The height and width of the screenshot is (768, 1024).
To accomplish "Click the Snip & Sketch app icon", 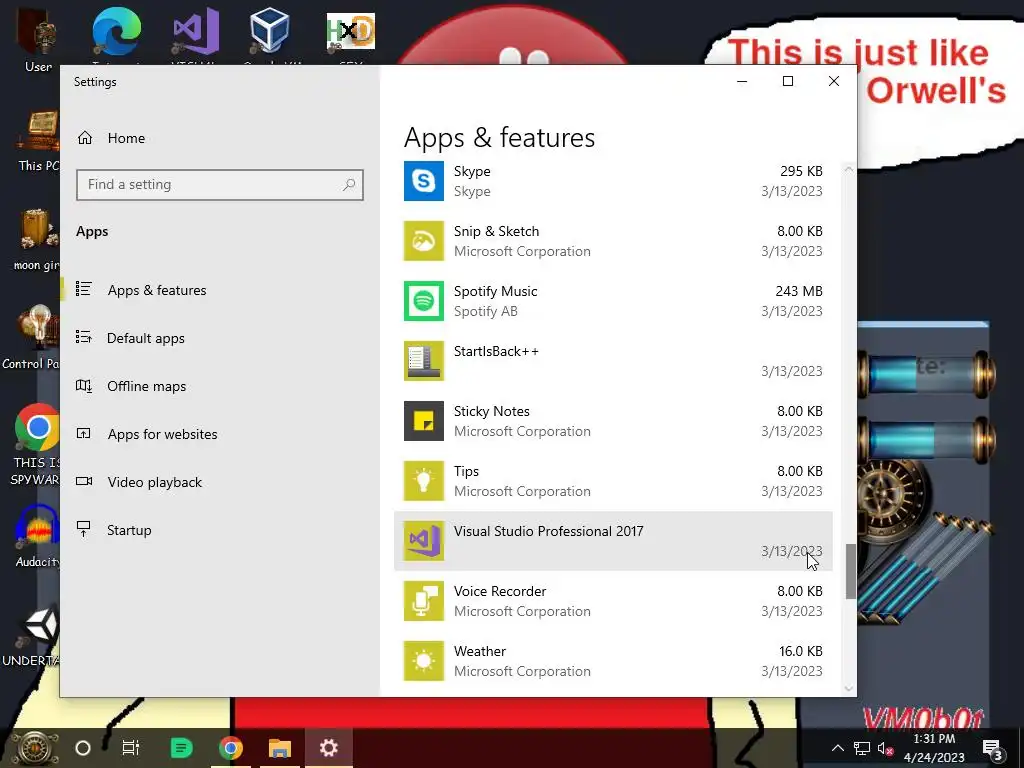I will coord(424,241).
